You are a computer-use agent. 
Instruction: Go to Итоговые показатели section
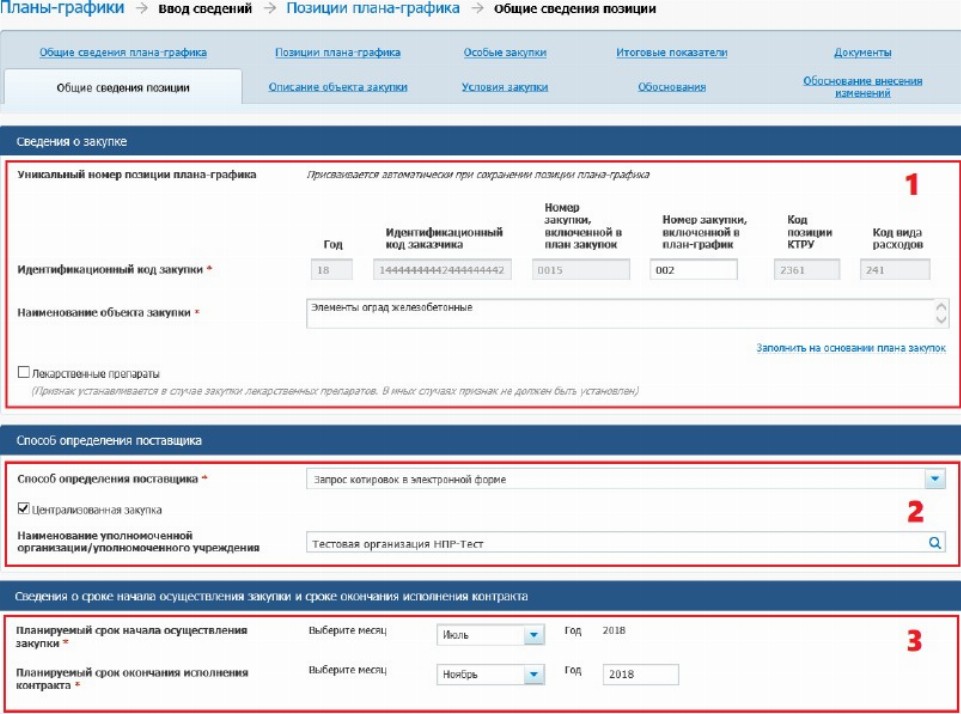tap(671, 52)
